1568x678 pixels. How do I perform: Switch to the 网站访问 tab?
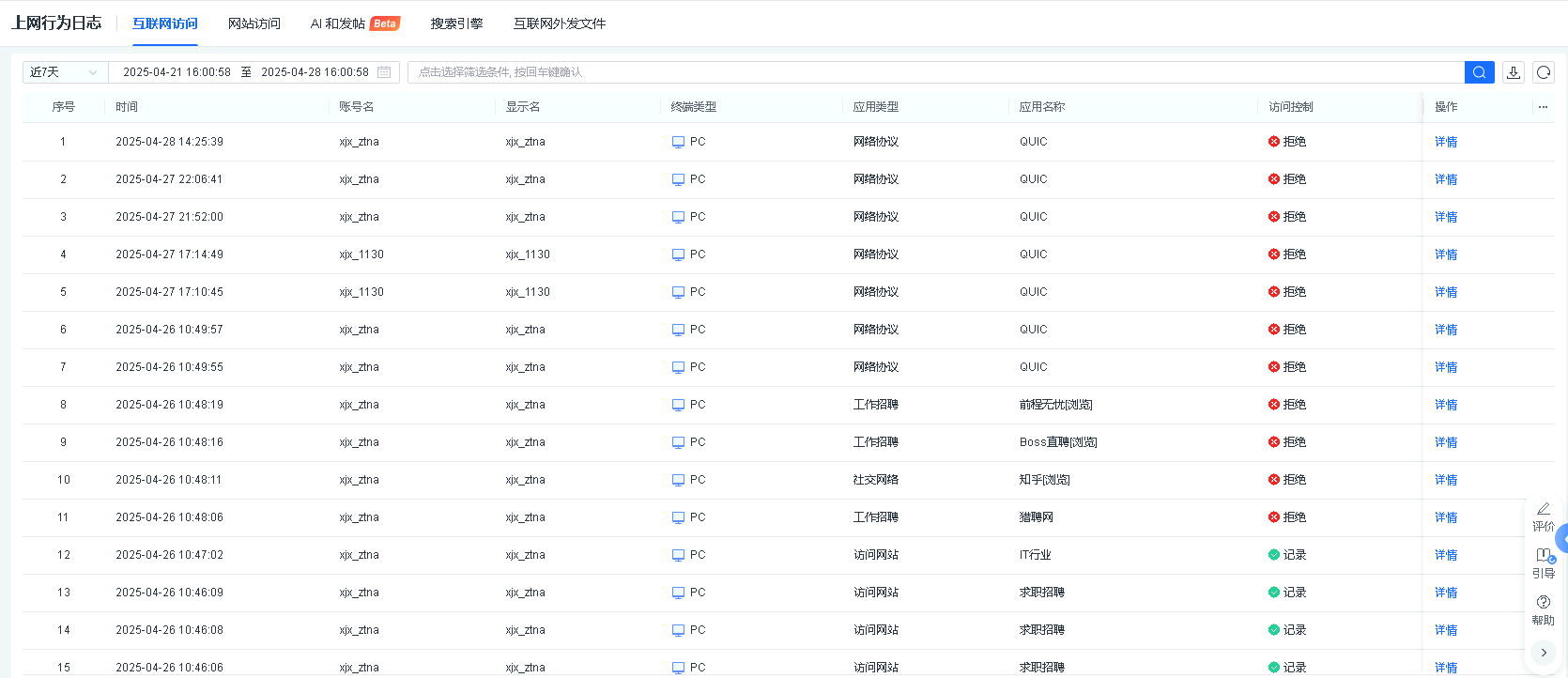(254, 23)
